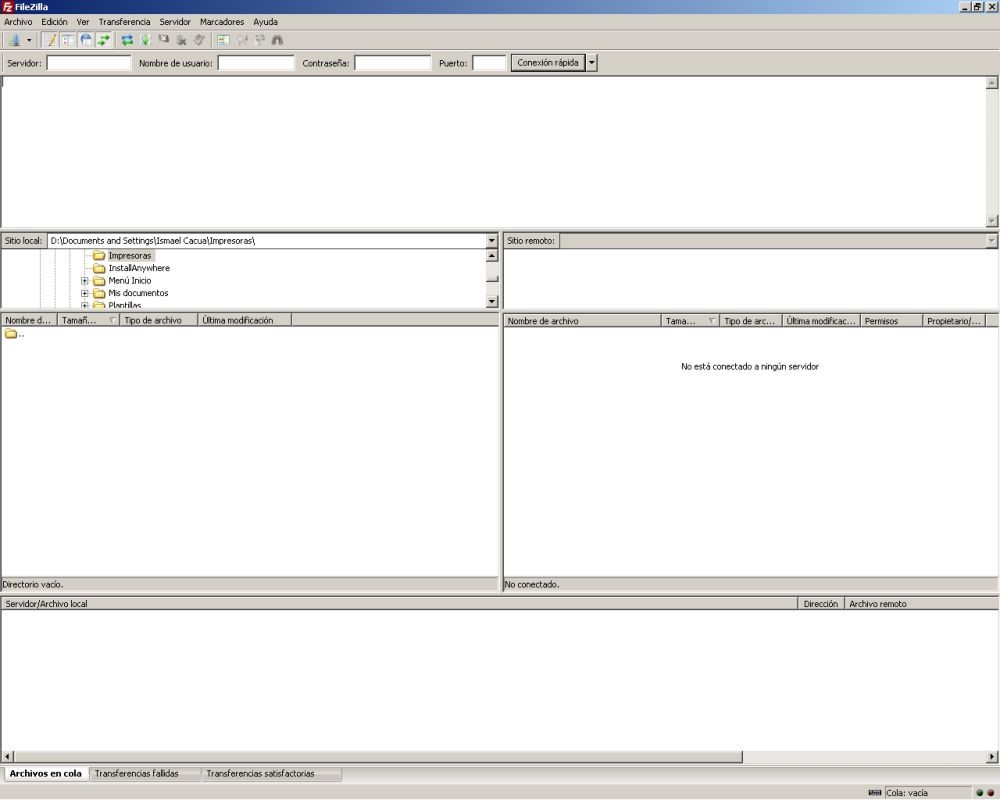1000x800 pixels.
Task: Select the InstallAnywhere folder in tree
Action: (139, 268)
